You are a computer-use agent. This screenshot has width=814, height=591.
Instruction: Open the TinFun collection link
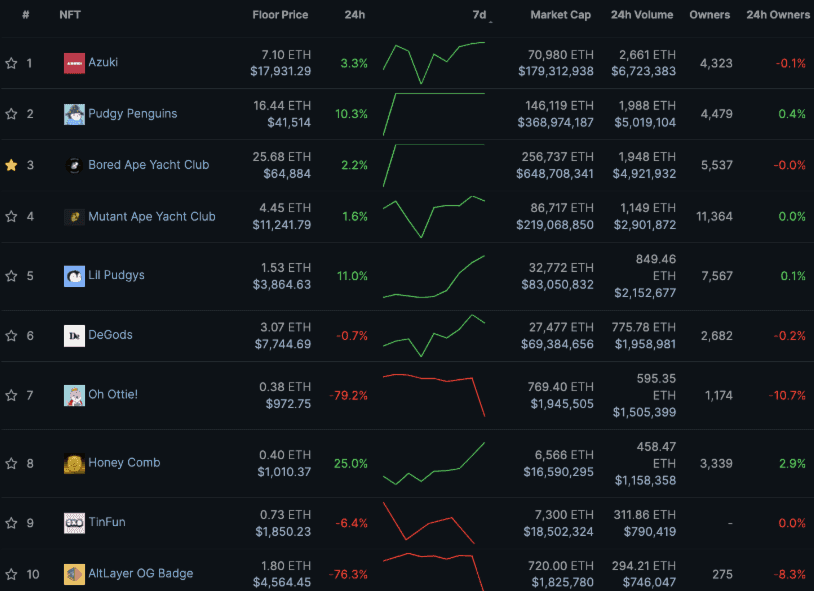coord(106,522)
